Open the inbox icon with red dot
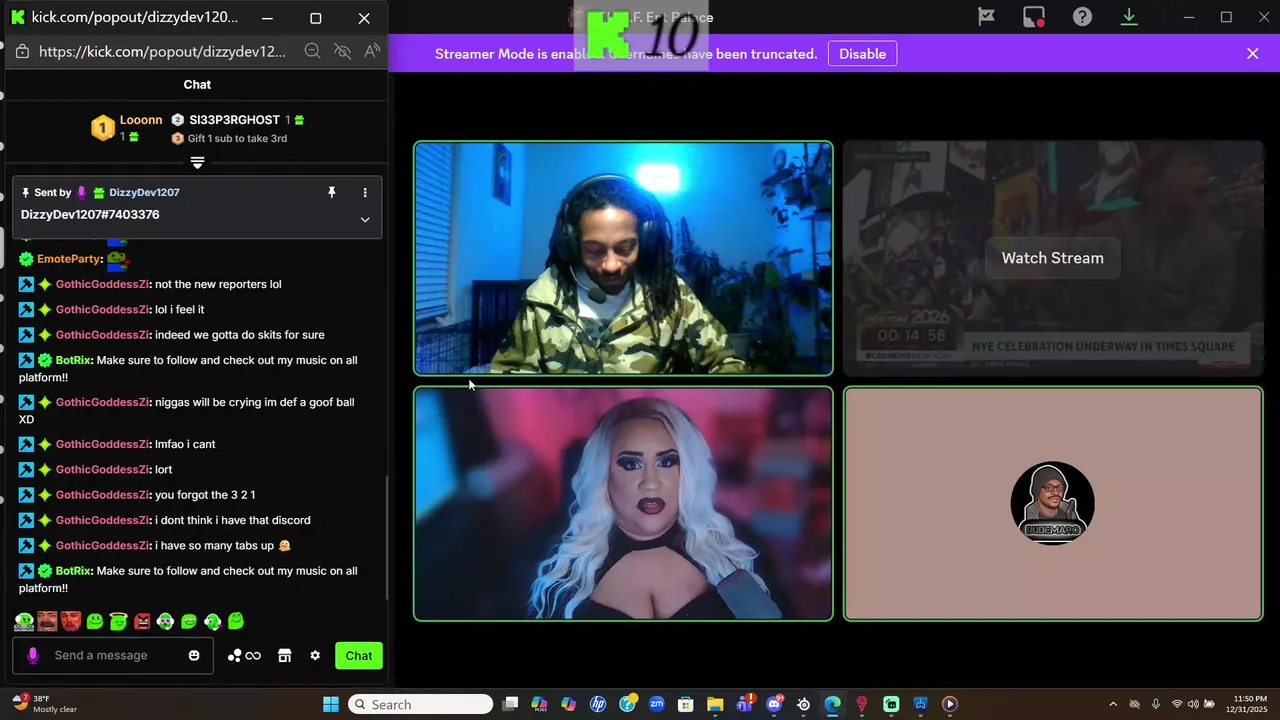Viewport: 1280px width, 720px height. pos(1034,17)
